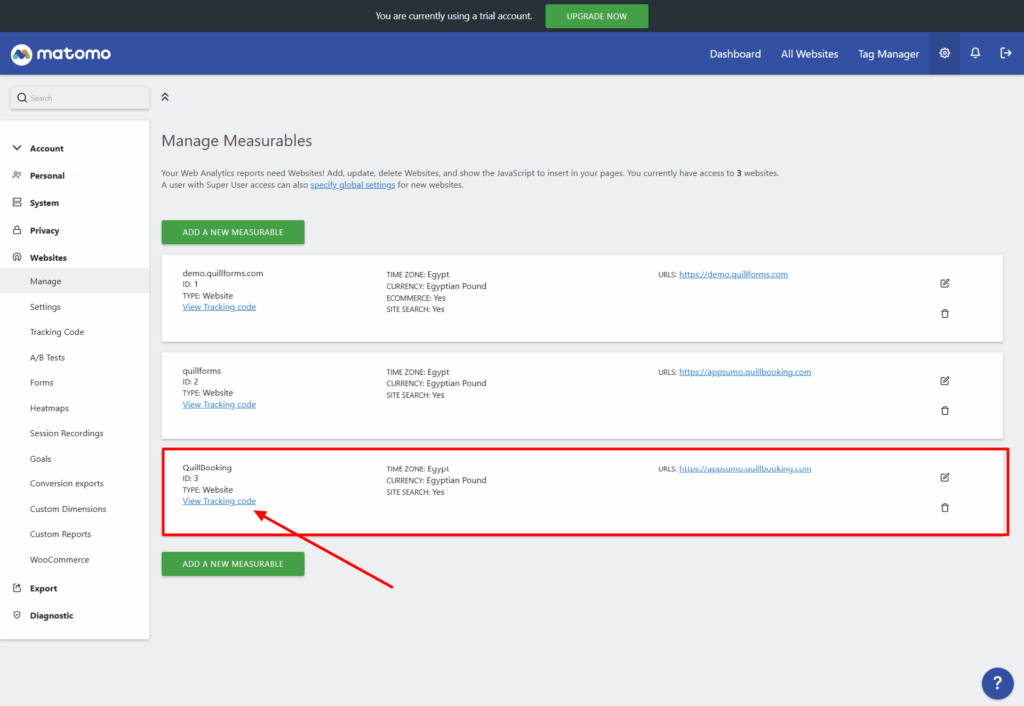Screen dimensions: 1024x706
Task: Expand the Privacy sidebar section
Action: click(x=44, y=231)
